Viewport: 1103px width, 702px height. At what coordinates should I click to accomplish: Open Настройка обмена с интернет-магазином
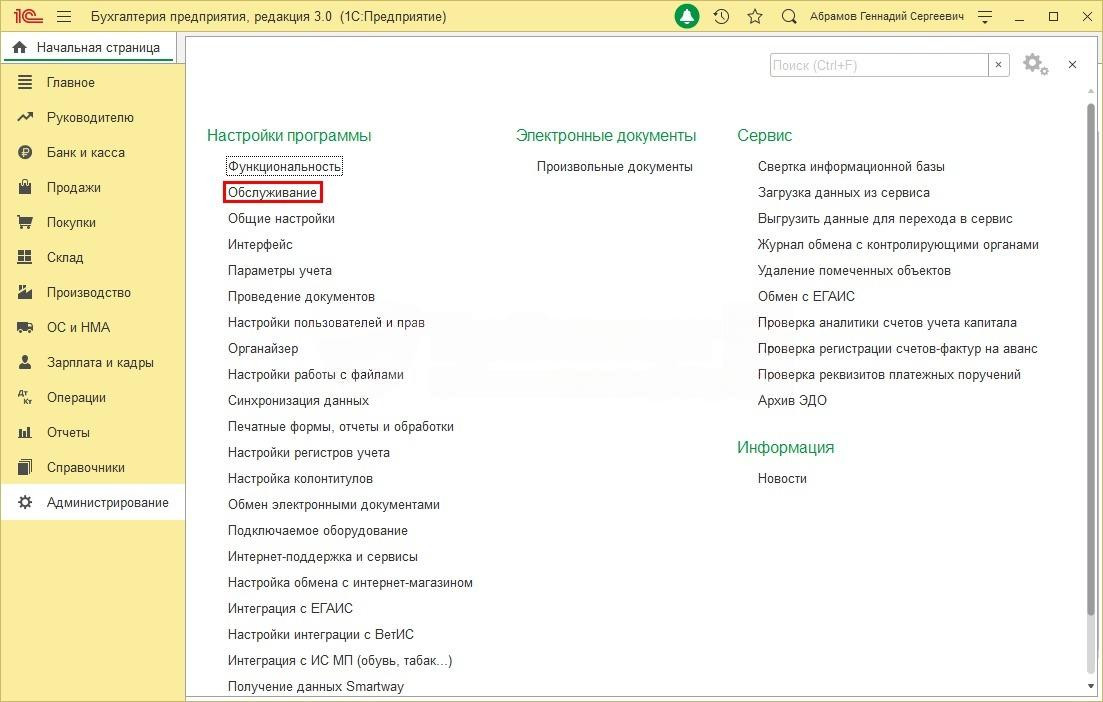point(350,583)
